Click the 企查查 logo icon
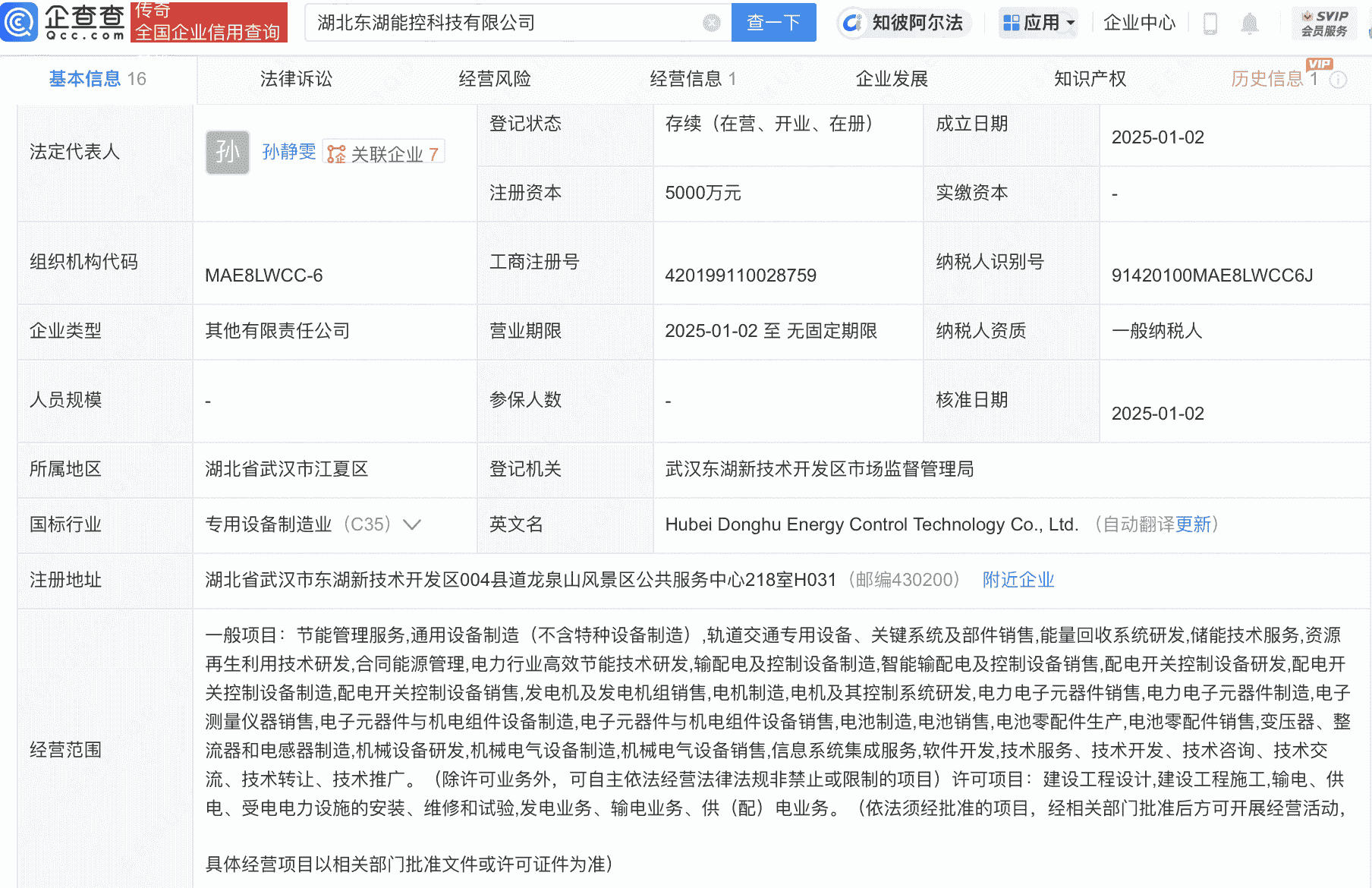Viewport: 1372px width, 888px height. click(x=20, y=23)
